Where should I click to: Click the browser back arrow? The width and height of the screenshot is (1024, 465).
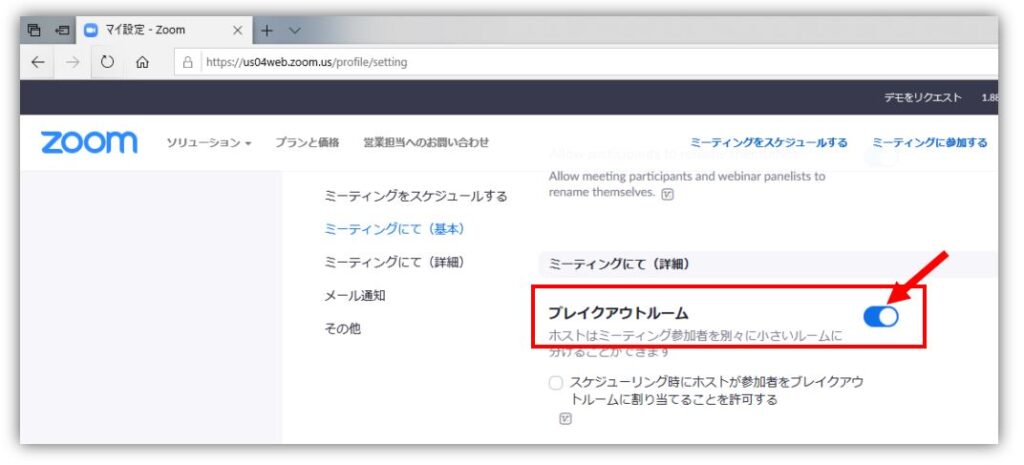pos(38,62)
